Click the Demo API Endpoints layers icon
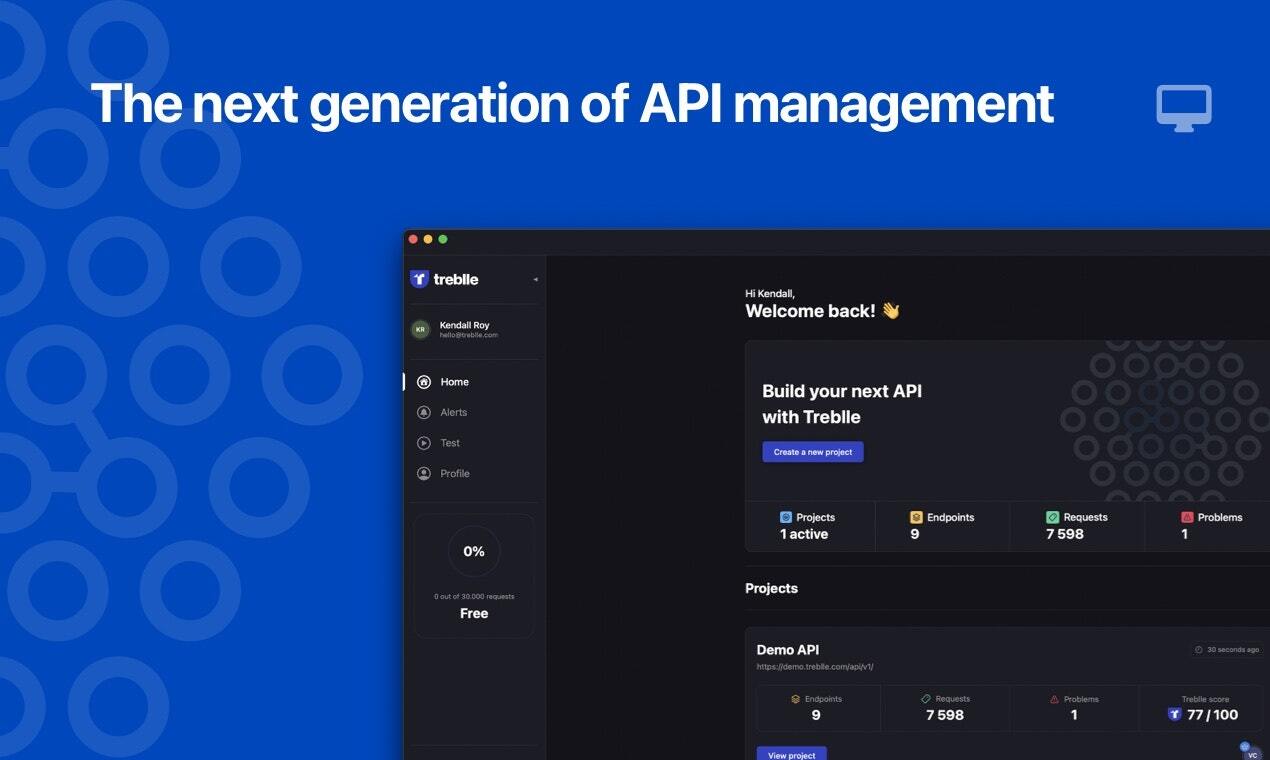The height and width of the screenshot is (760, 1270). (x=796, y=699)
